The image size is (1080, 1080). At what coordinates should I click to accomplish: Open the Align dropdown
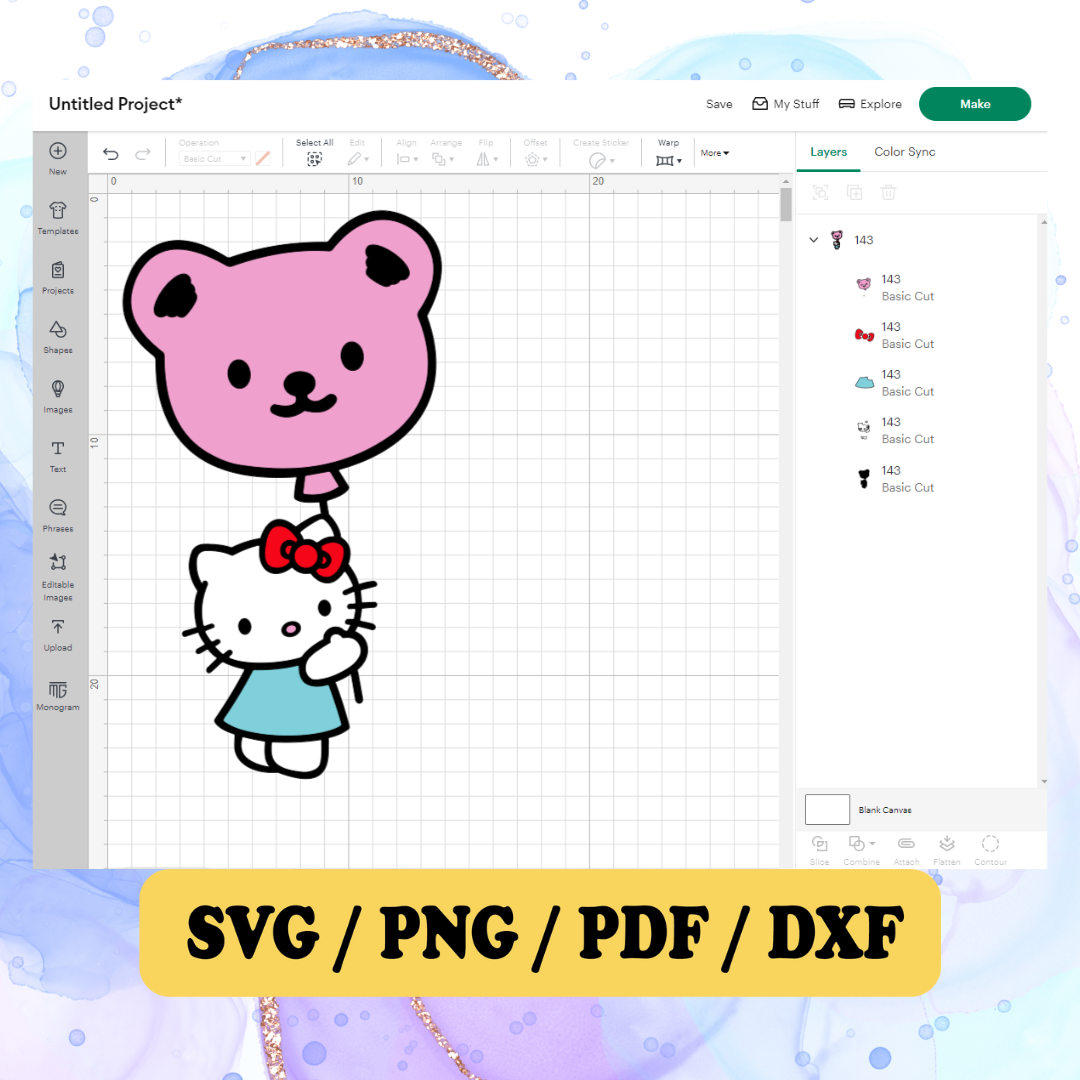click(x=407, y=159)
